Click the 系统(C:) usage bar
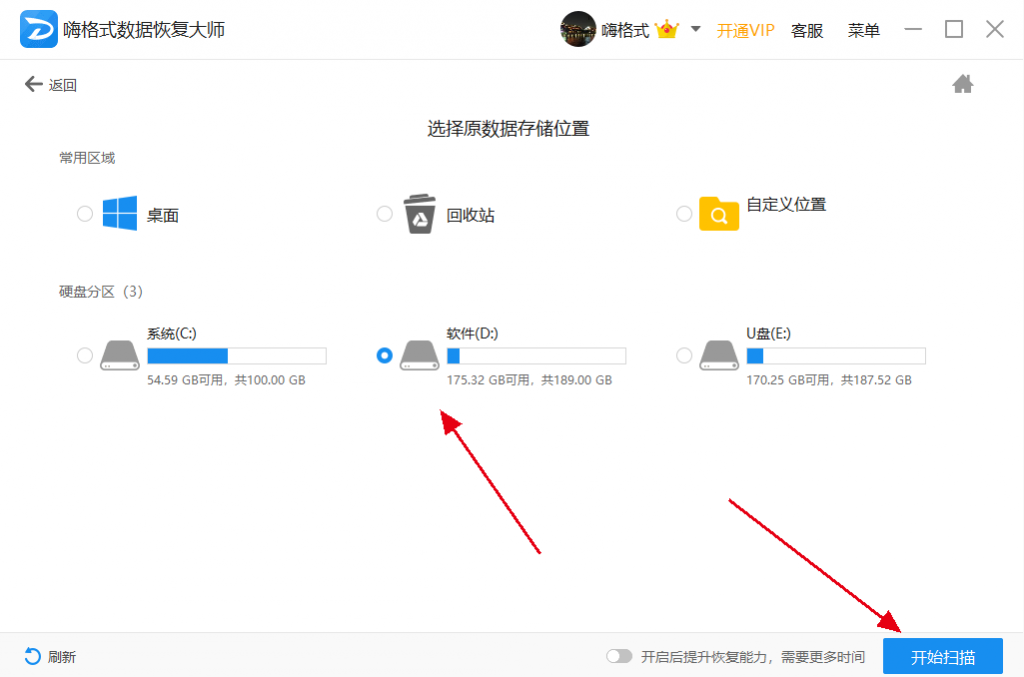1024x677 pixels. point(236,356)
